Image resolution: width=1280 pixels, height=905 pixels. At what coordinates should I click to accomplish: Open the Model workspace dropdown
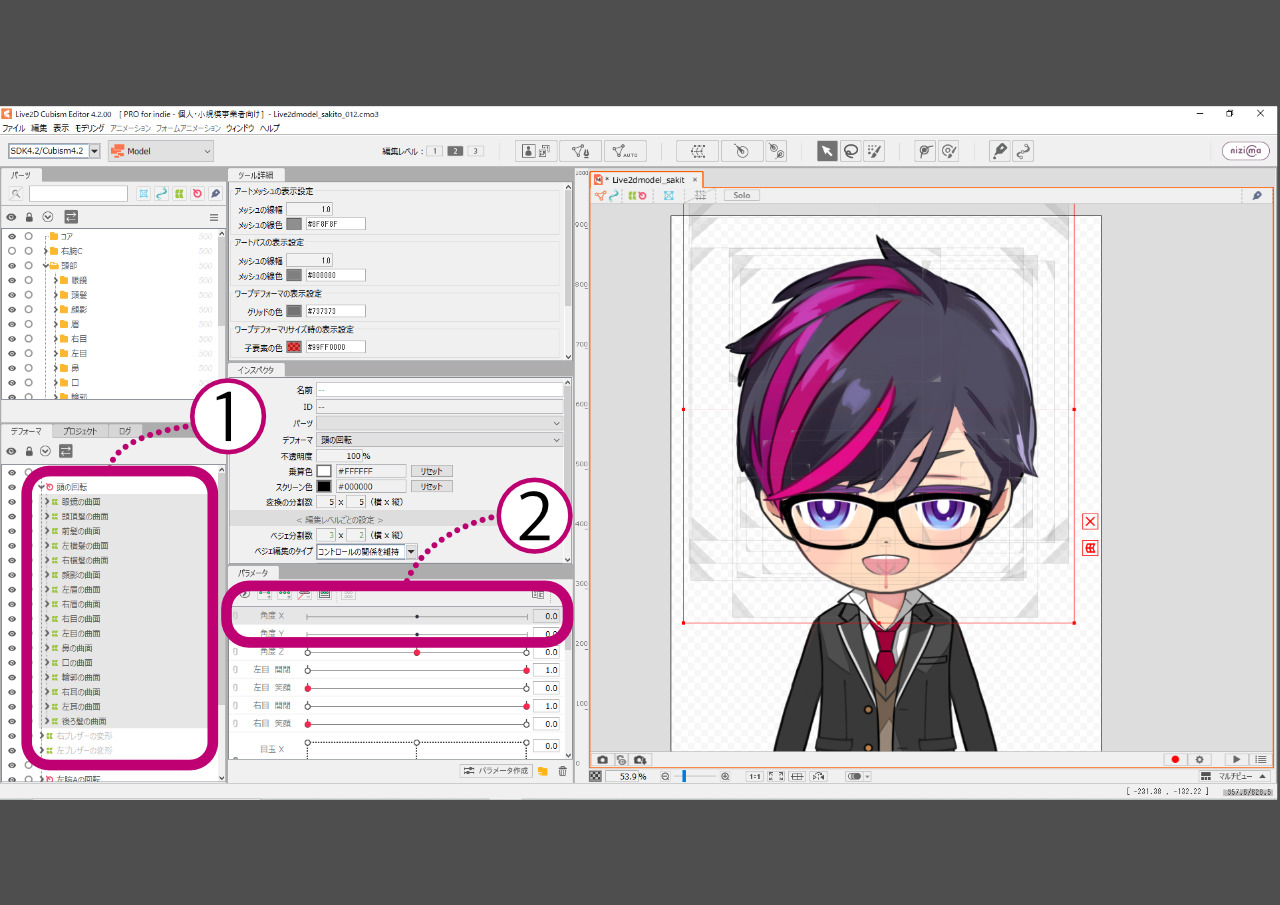(161, 151)
